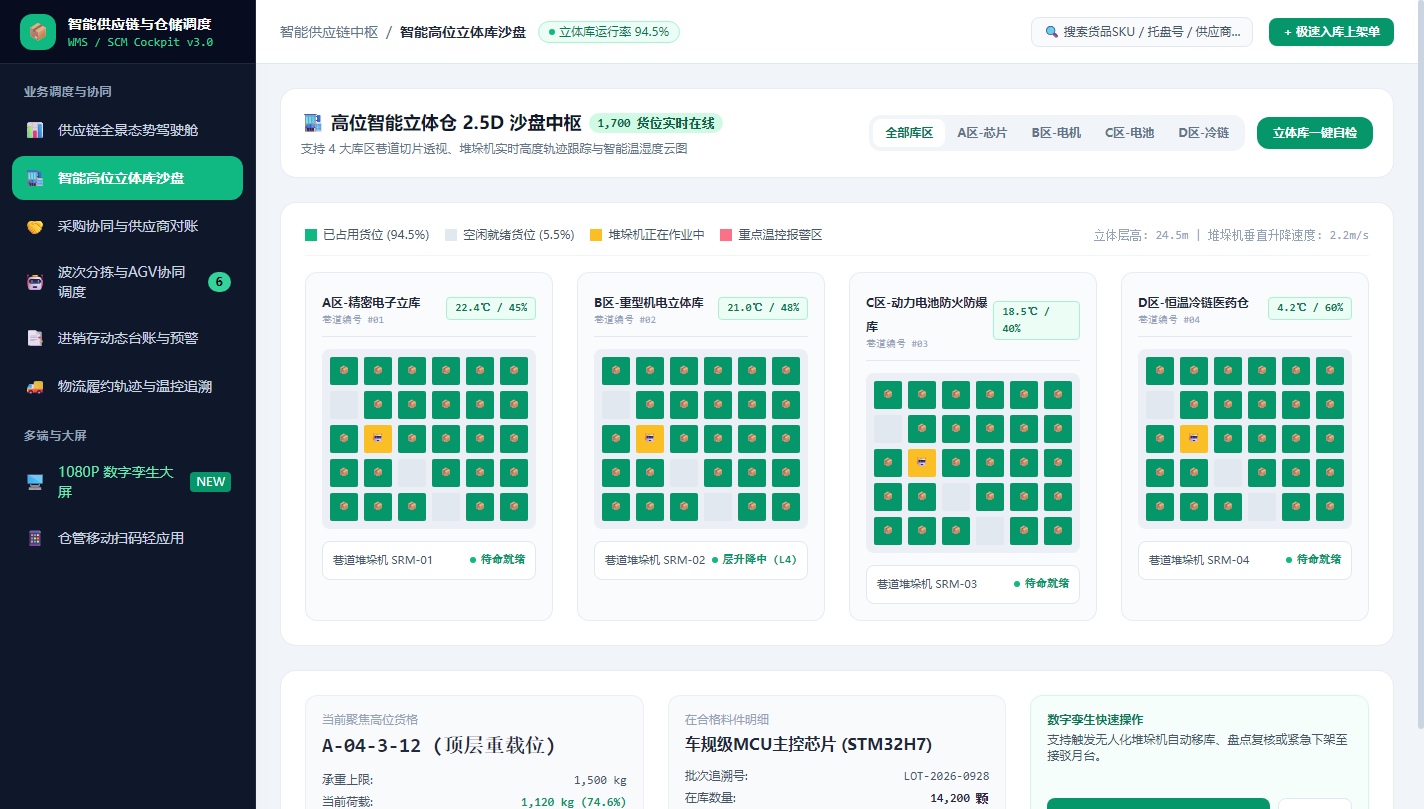Click the yellow 堆垛机正在作业中 legend swatch

pyautogui.click(x=596, y=235)
